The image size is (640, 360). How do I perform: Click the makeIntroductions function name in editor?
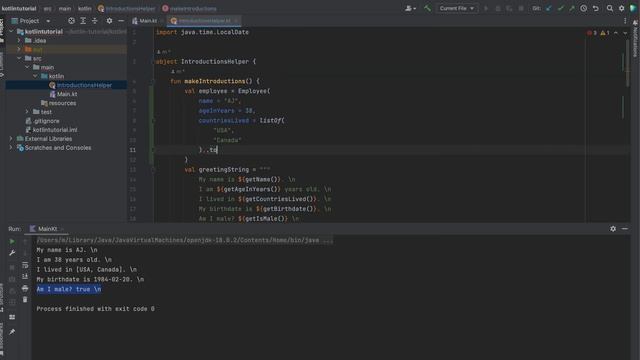click(x=215, y=81)
